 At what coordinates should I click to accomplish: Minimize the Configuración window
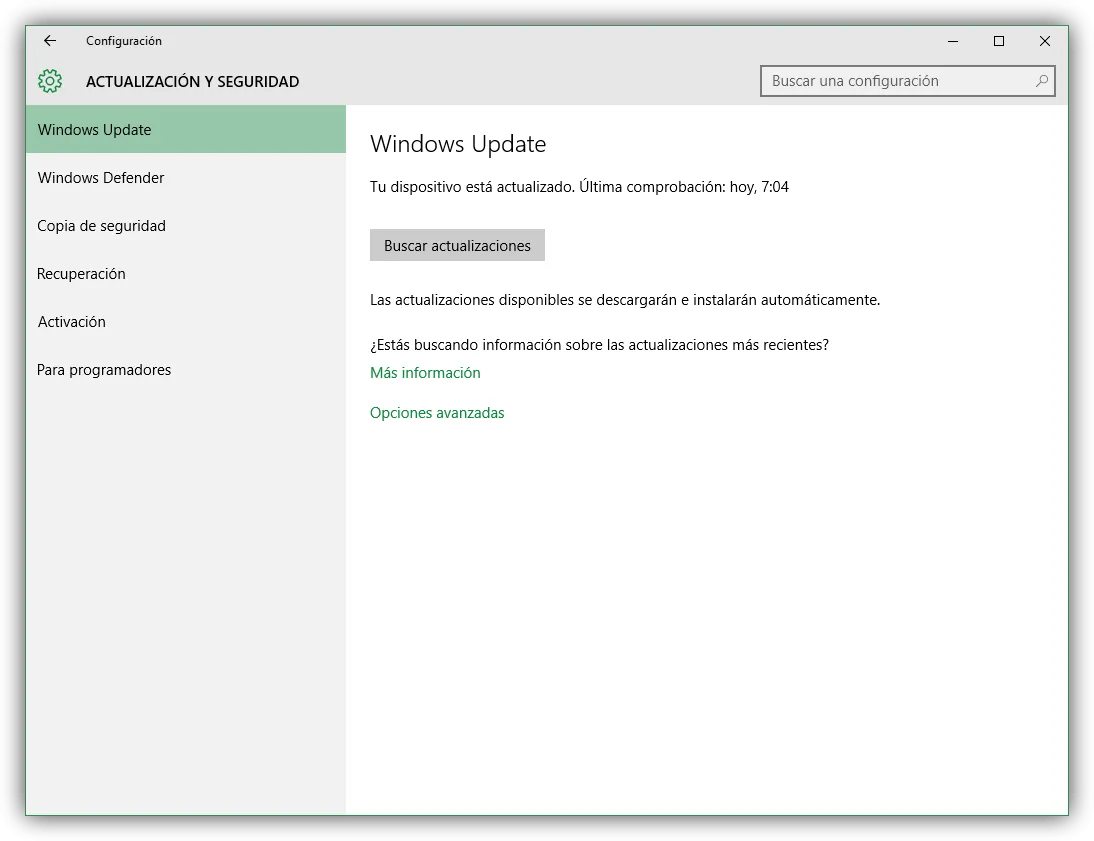[952, 41]
